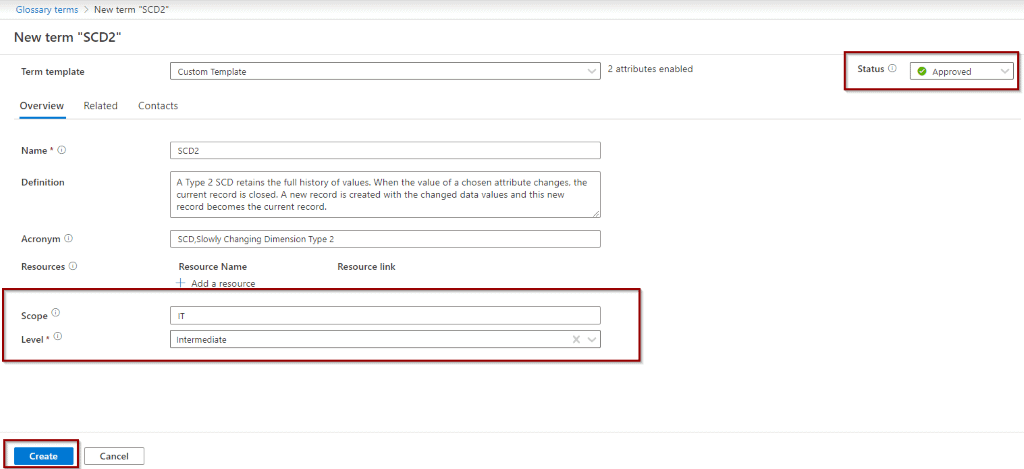Screen dimensions: 1024x469
Task: Switch to the Contacts tab
Action: point(158,105)
